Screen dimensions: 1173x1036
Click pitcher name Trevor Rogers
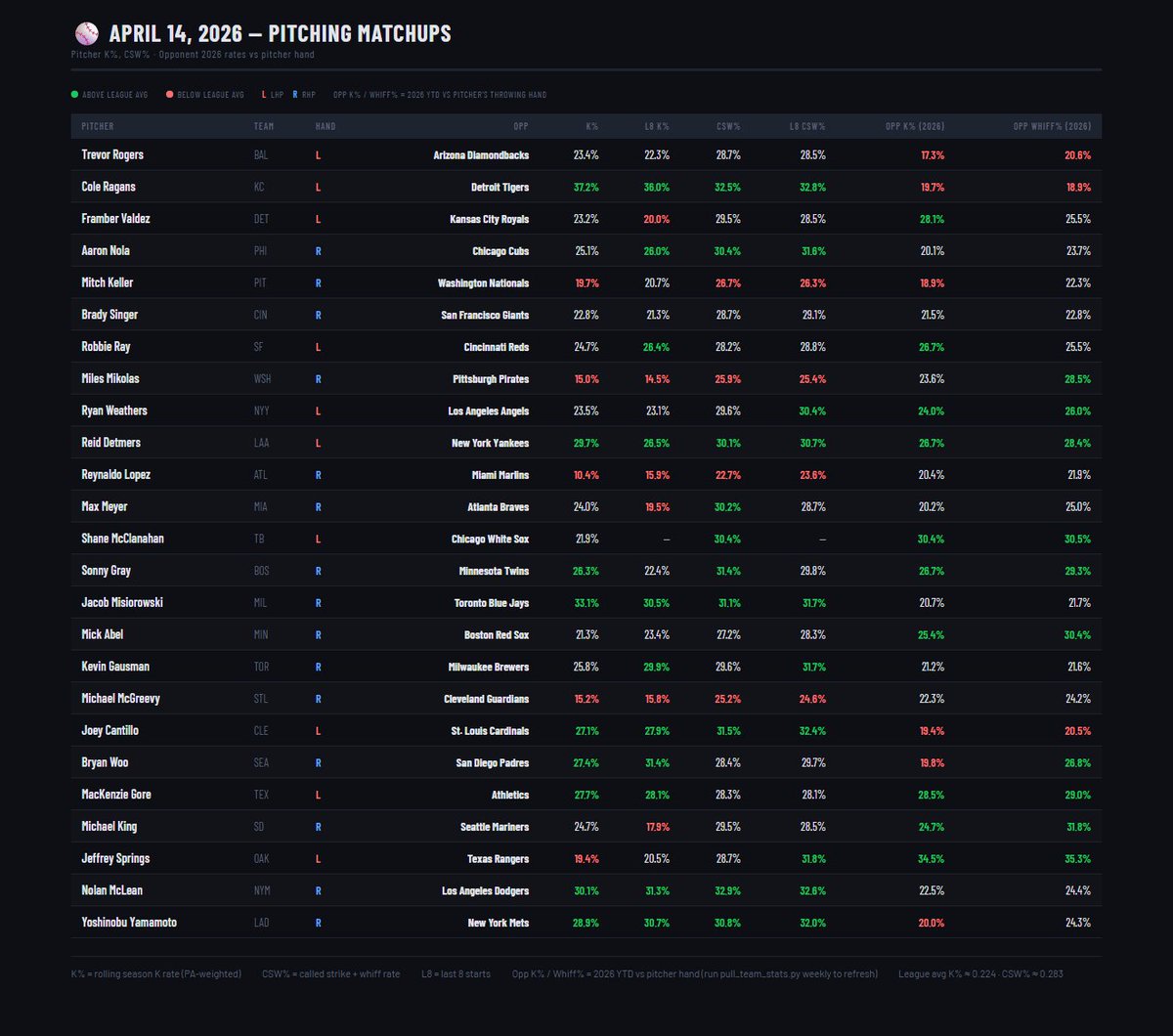(112, 154)
